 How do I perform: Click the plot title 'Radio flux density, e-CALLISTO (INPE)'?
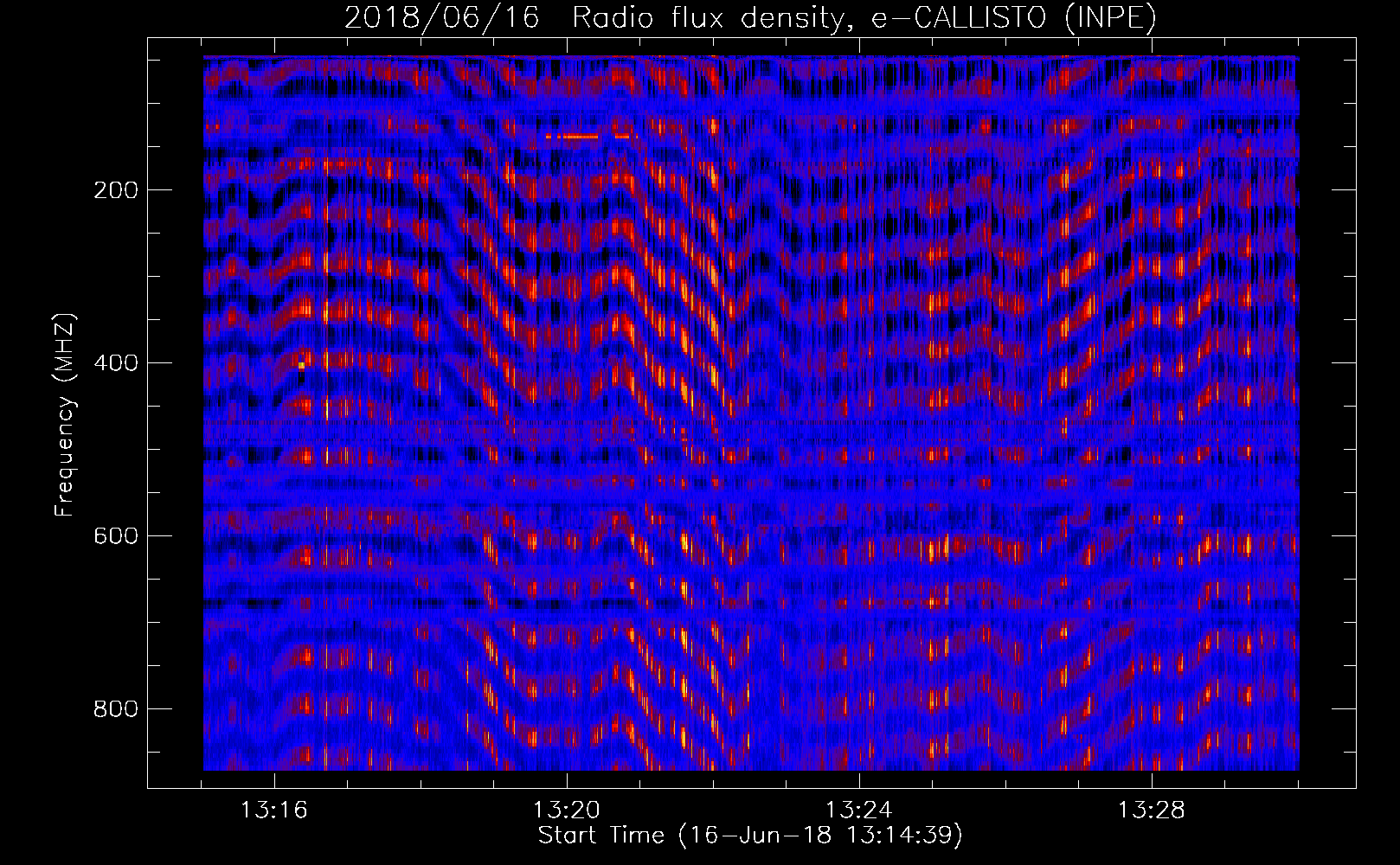click(x=864, y=17)
